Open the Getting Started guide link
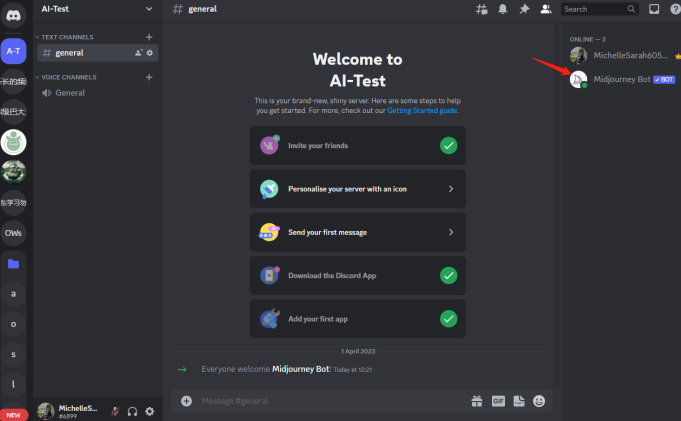The width and height of the screenshot is (681, 421). pos(422,110)
